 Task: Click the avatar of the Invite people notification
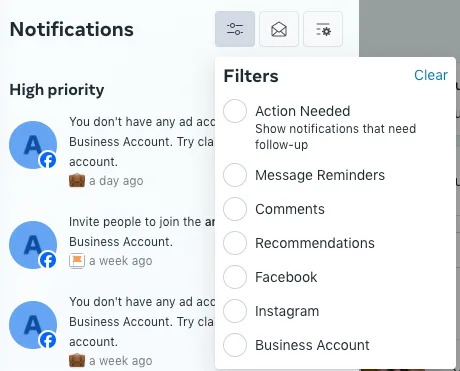(x=33, y=245)
